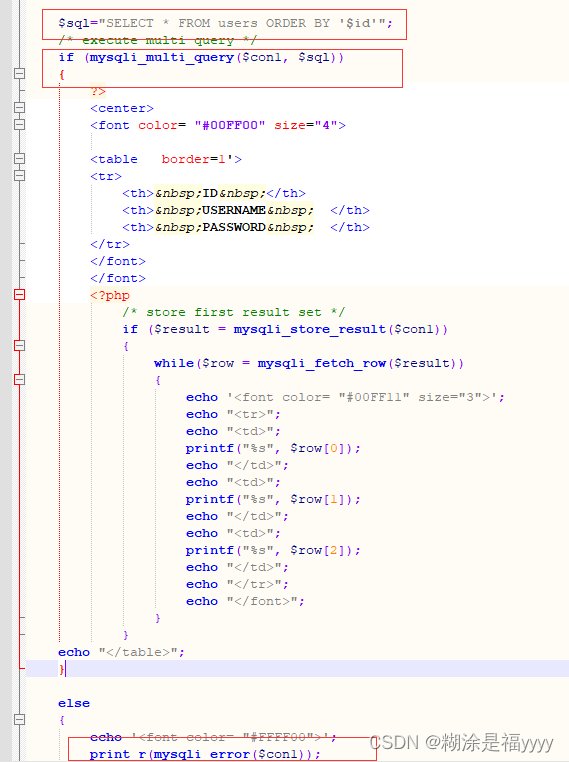Collapse the red <?php block fold marker
Viewport: 569px width, 762px height.
pyautogui.click(x=19, y=295)
